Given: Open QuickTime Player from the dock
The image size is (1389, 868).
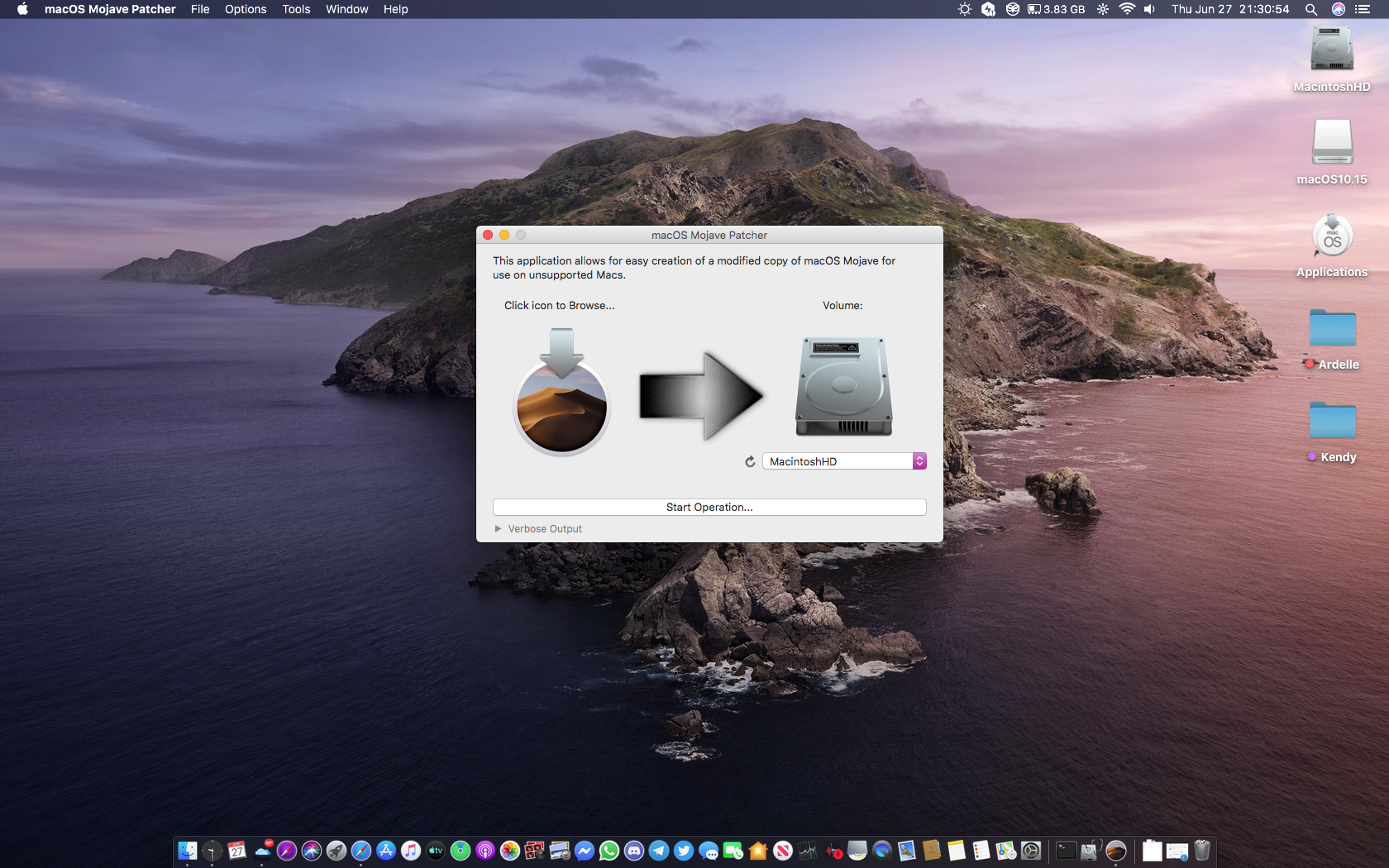Looking at the screenshot, I should pos(882,850).
